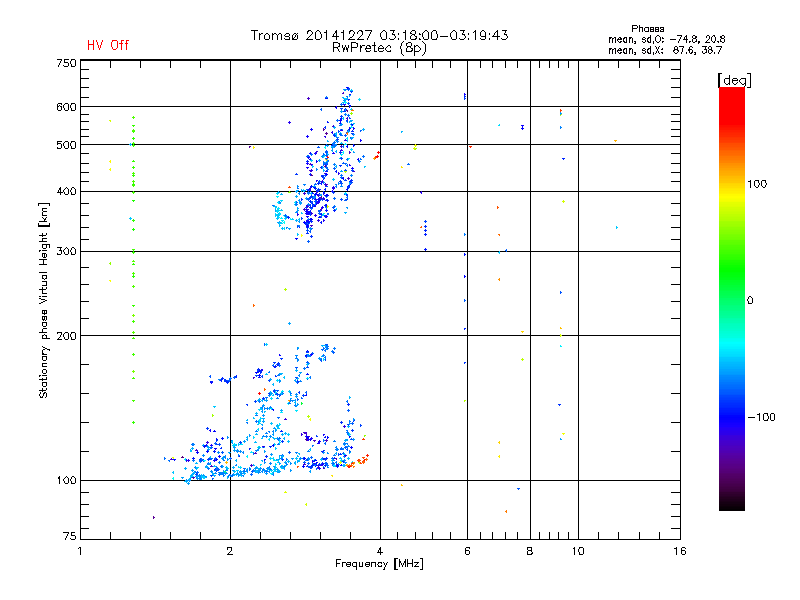Click the y-axis tick label '400'
Viewport: 800px width, 600px height.
tap(66, 191)
